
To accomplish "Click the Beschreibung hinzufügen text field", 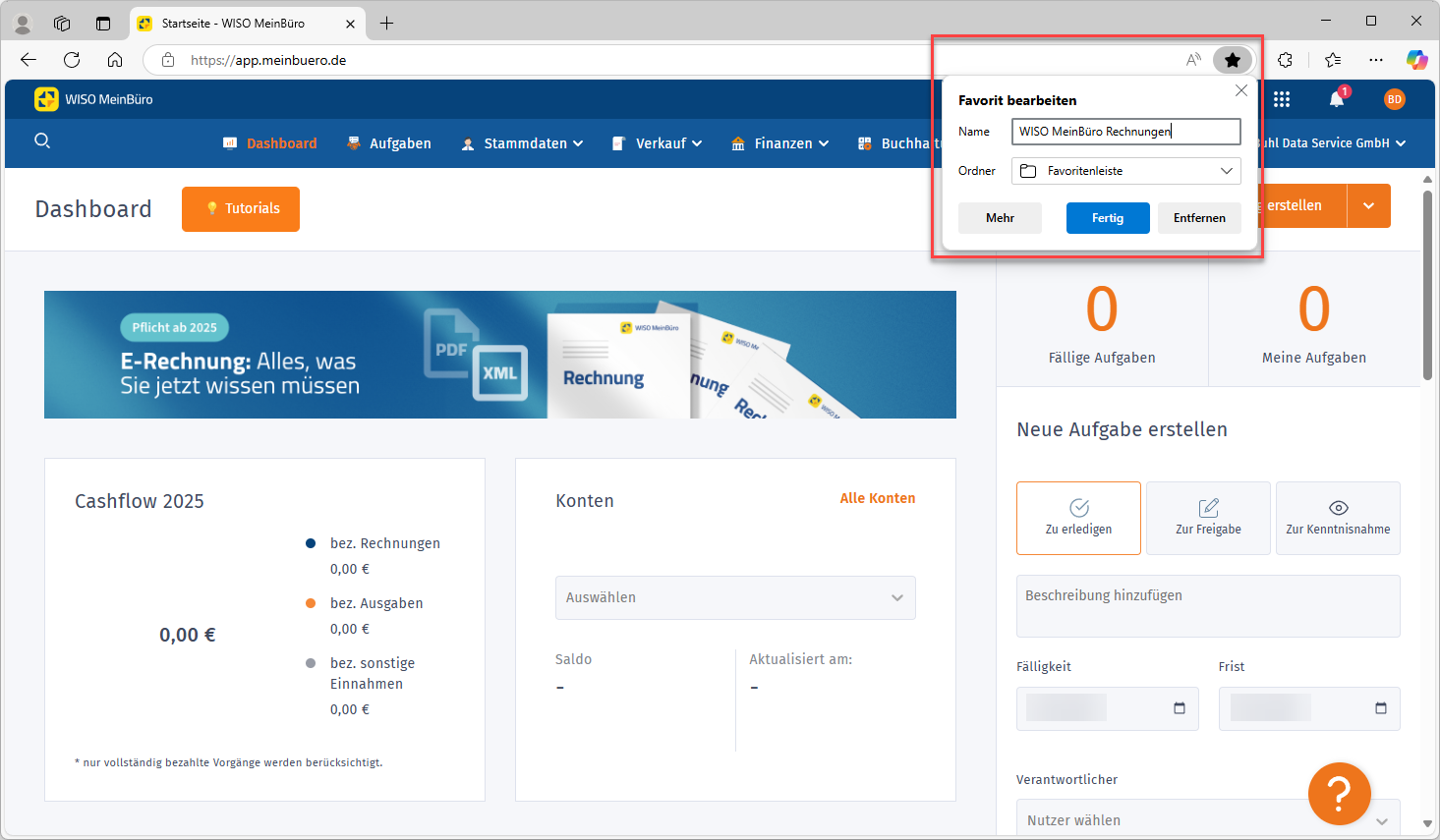I will 1208,606.
